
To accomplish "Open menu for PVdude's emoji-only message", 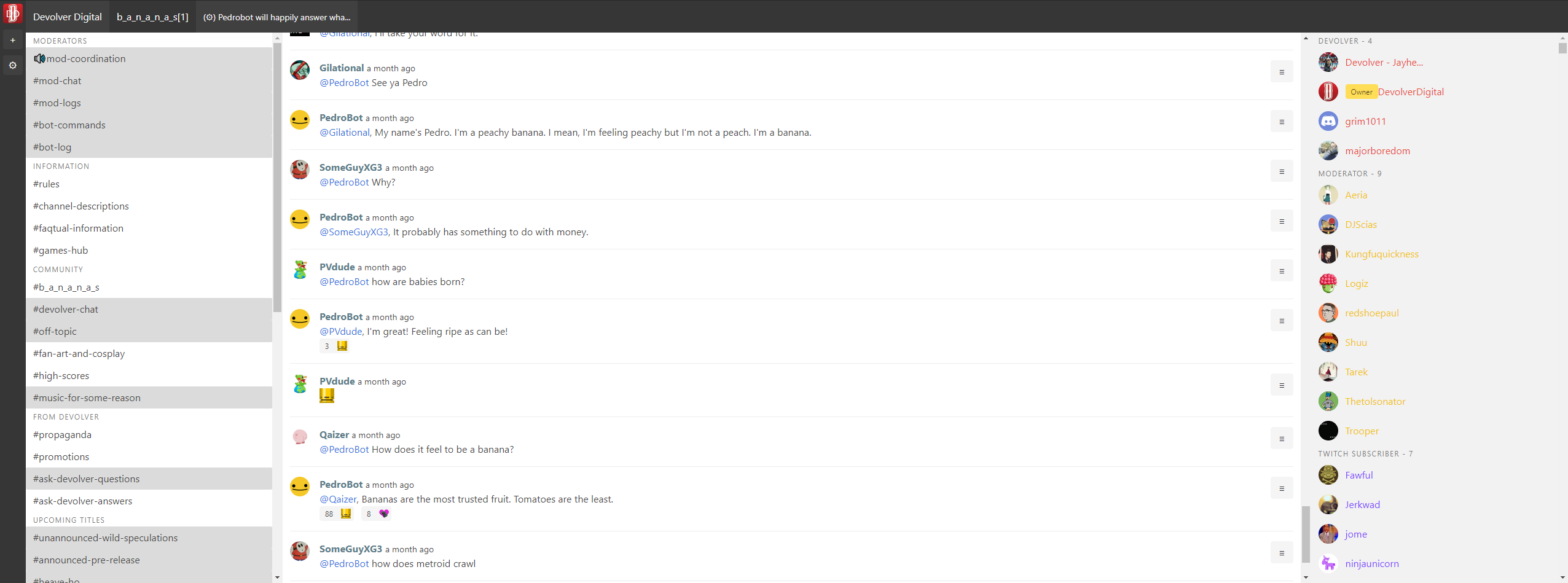I will [x=1281, y=385].
